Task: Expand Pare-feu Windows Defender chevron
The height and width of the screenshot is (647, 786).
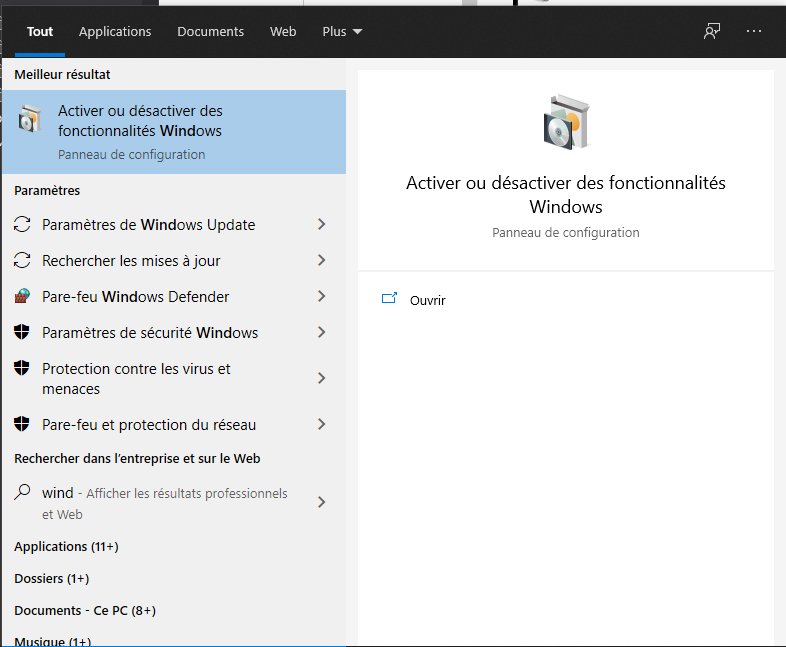Action: click(322, 296)
